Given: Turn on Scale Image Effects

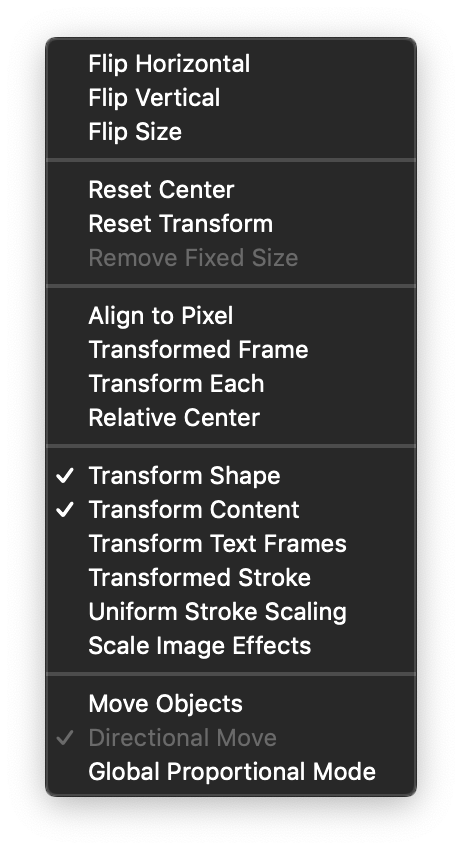Looking at the screenshot, I should coord(231,646).
